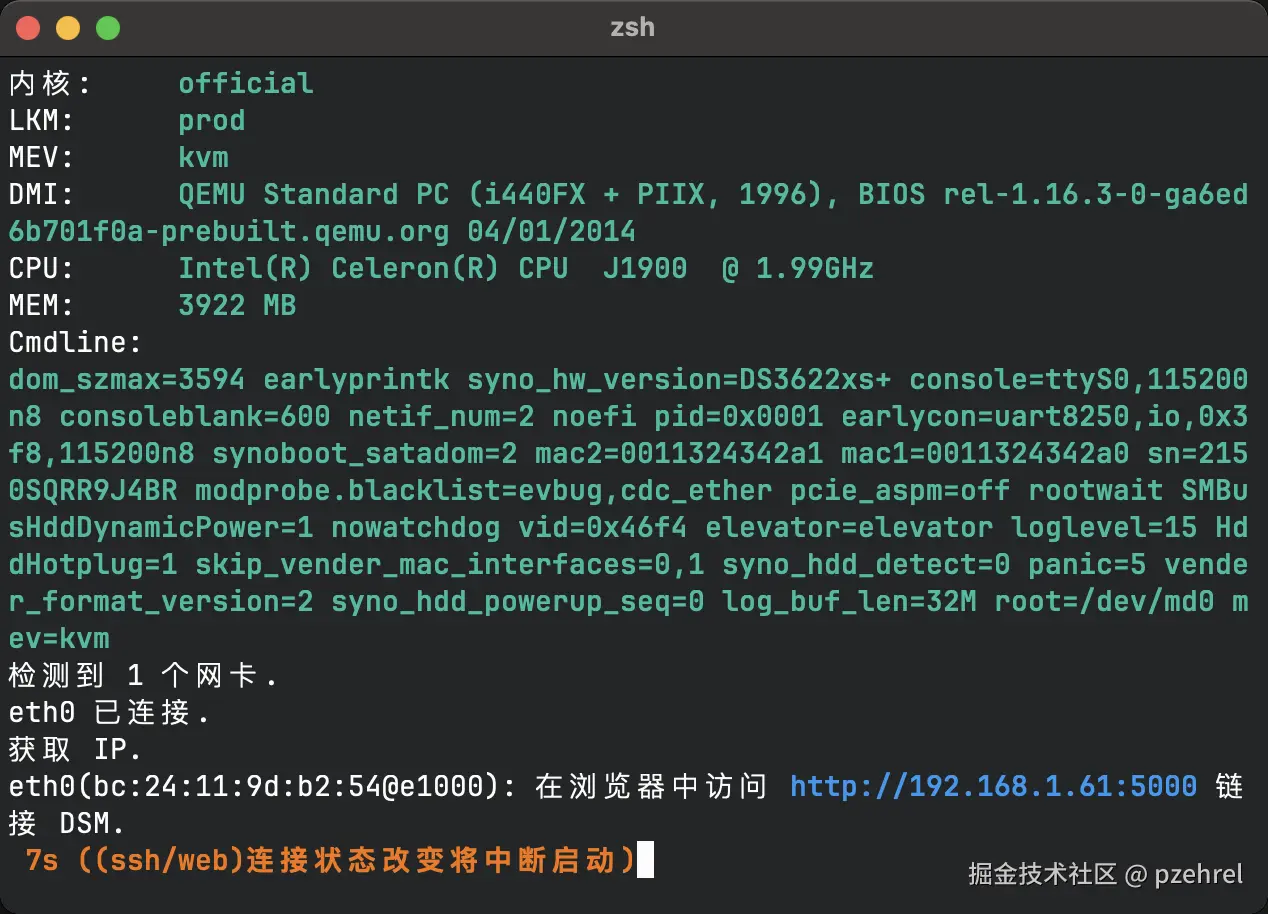Click 'syno_hdd_detect=0' parameter text
This screenshot has height=914, width=1268.
(x=866, y=564)
